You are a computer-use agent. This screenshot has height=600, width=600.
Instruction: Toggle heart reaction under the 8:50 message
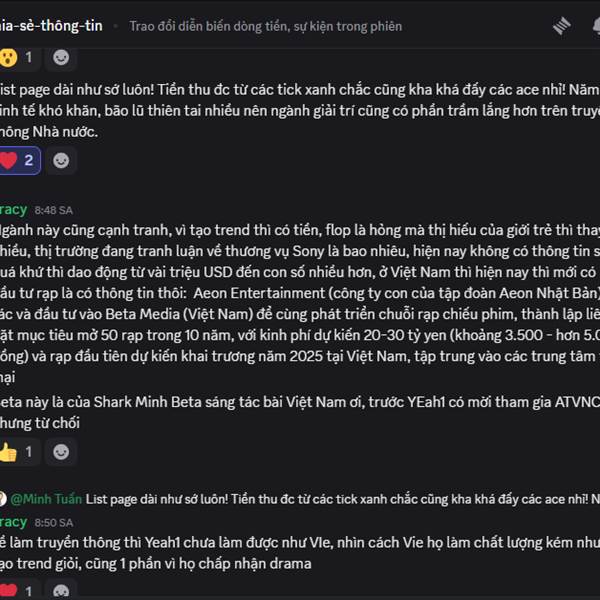coord(18,591)
